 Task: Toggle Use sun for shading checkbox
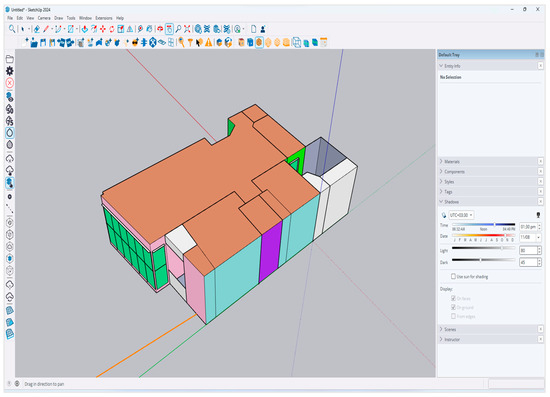coord(453,276)
